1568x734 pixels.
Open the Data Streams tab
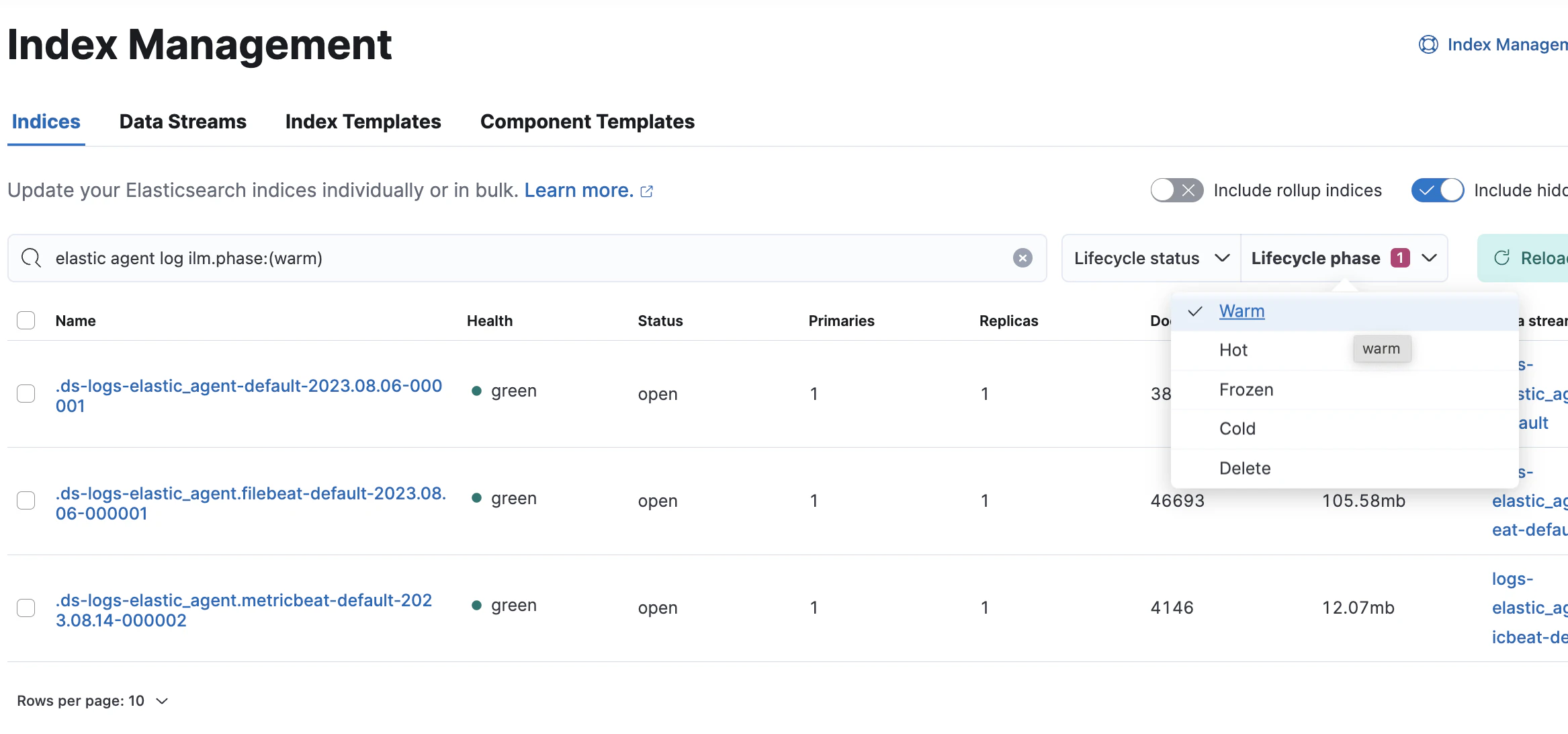coord(183,122)
